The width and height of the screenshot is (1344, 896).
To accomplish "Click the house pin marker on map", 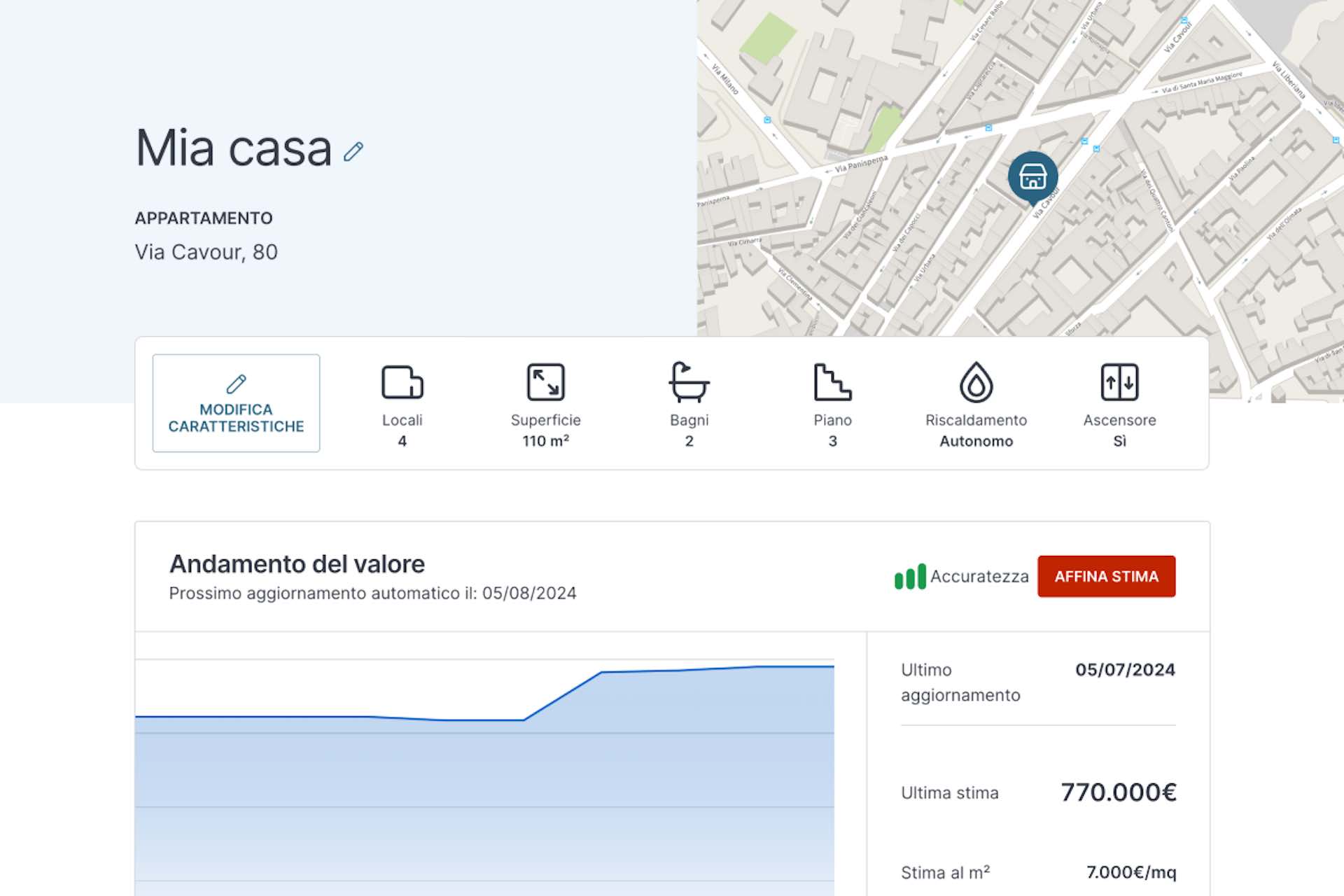I will coord(1032,178).
